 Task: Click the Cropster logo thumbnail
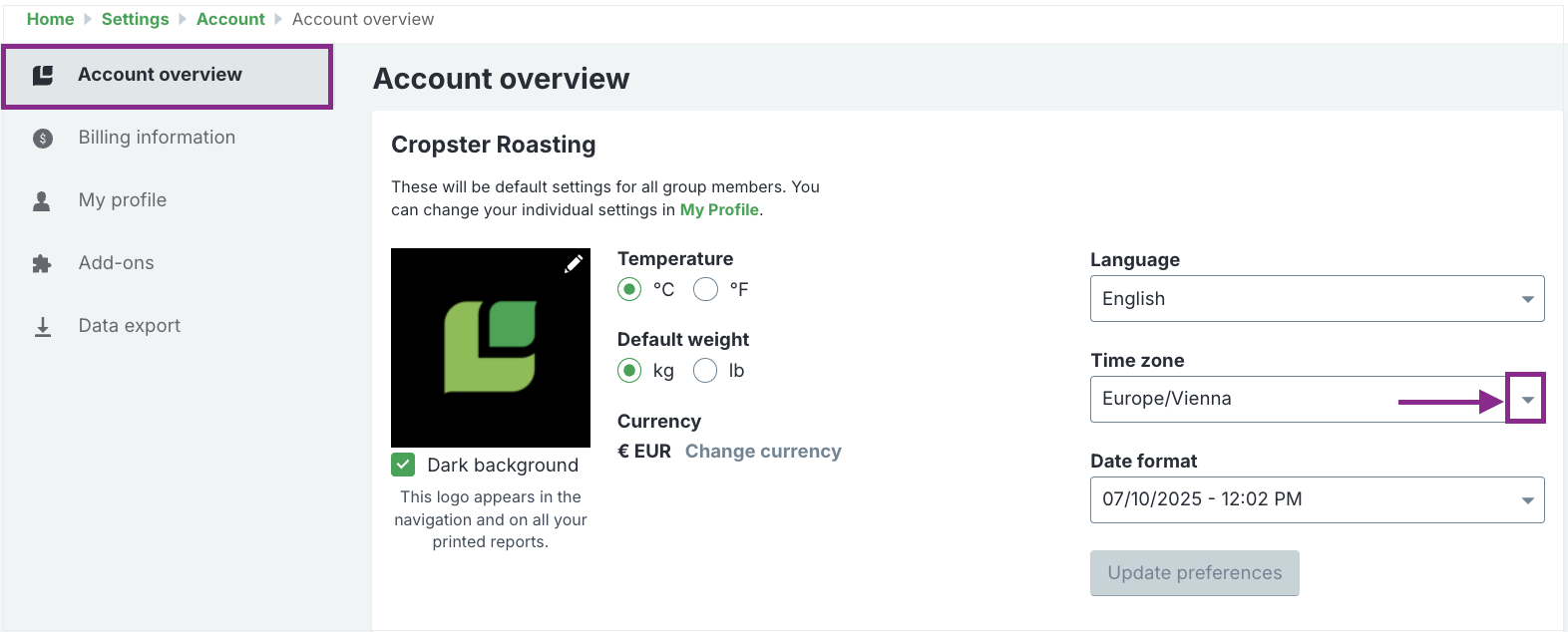click(x=491, y=348)
